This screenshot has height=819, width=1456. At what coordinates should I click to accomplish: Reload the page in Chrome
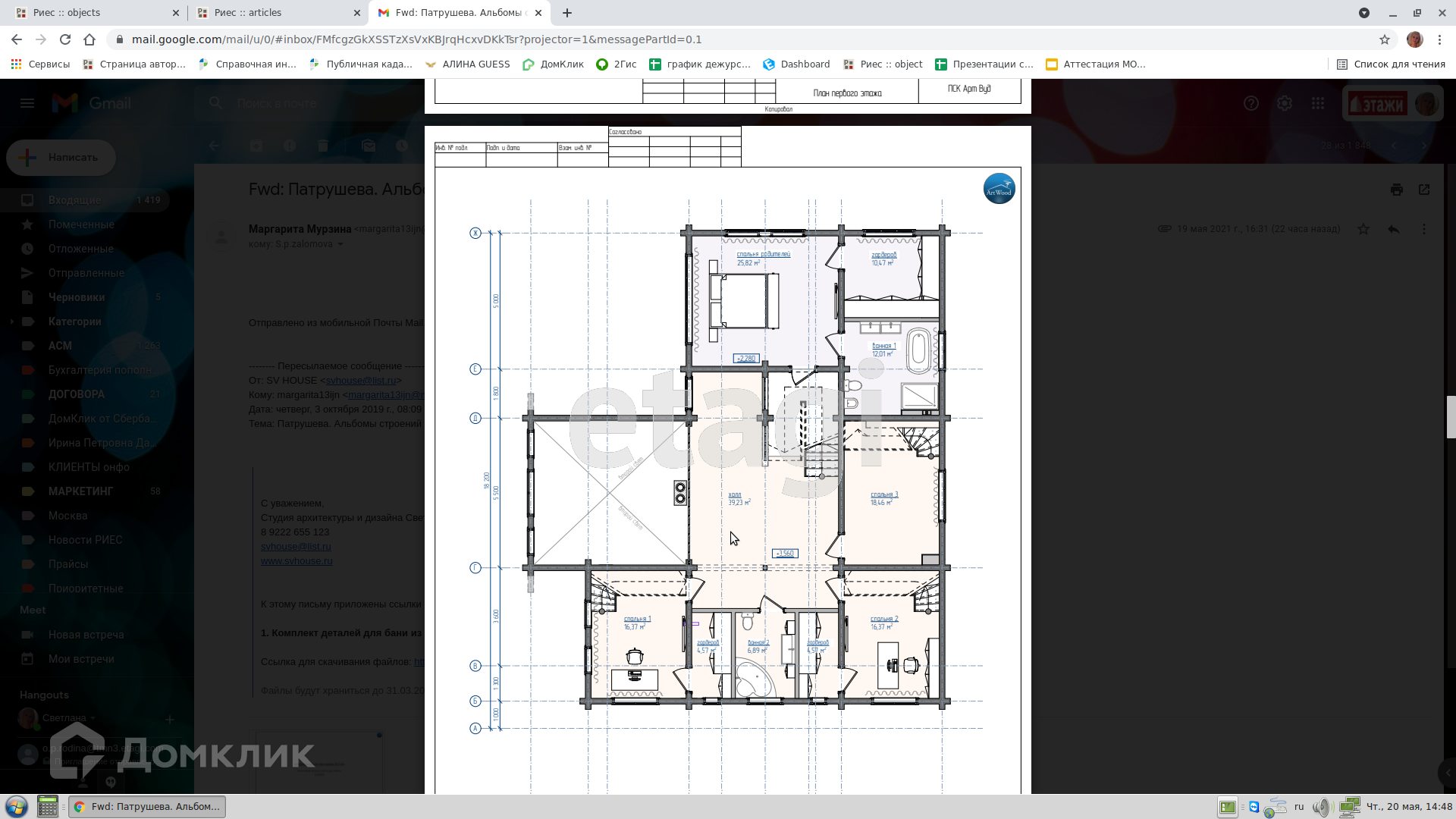tap(65, 39)
